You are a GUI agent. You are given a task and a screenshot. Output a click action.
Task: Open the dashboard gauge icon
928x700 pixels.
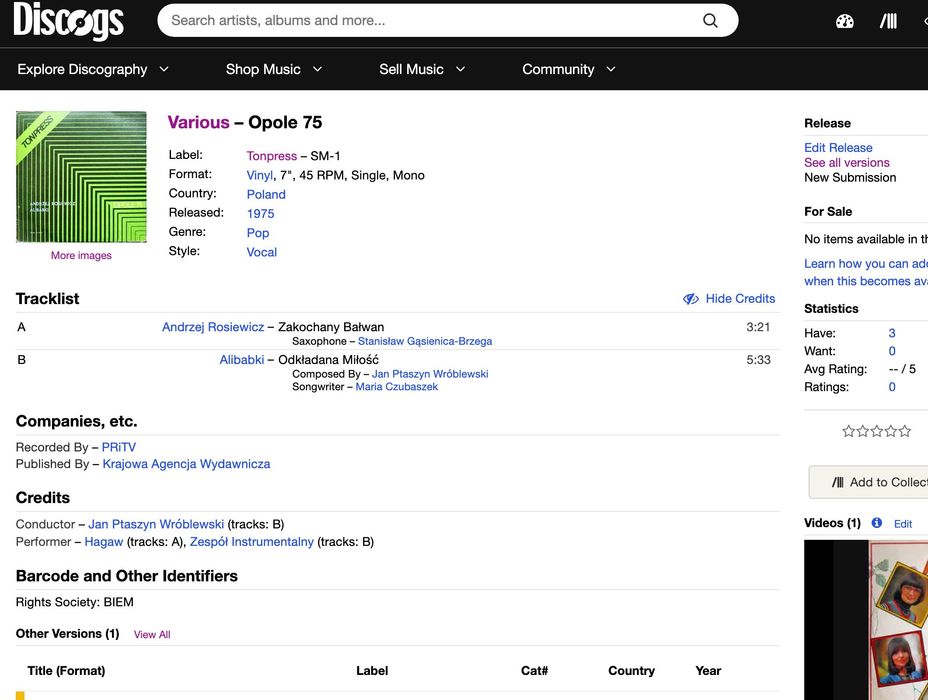(x=845, y=22)
